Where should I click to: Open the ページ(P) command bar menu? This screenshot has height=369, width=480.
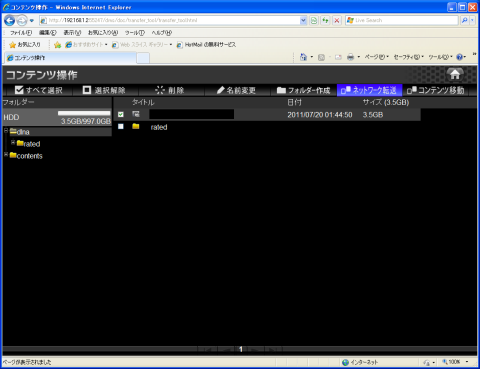(x=376, y=57)
